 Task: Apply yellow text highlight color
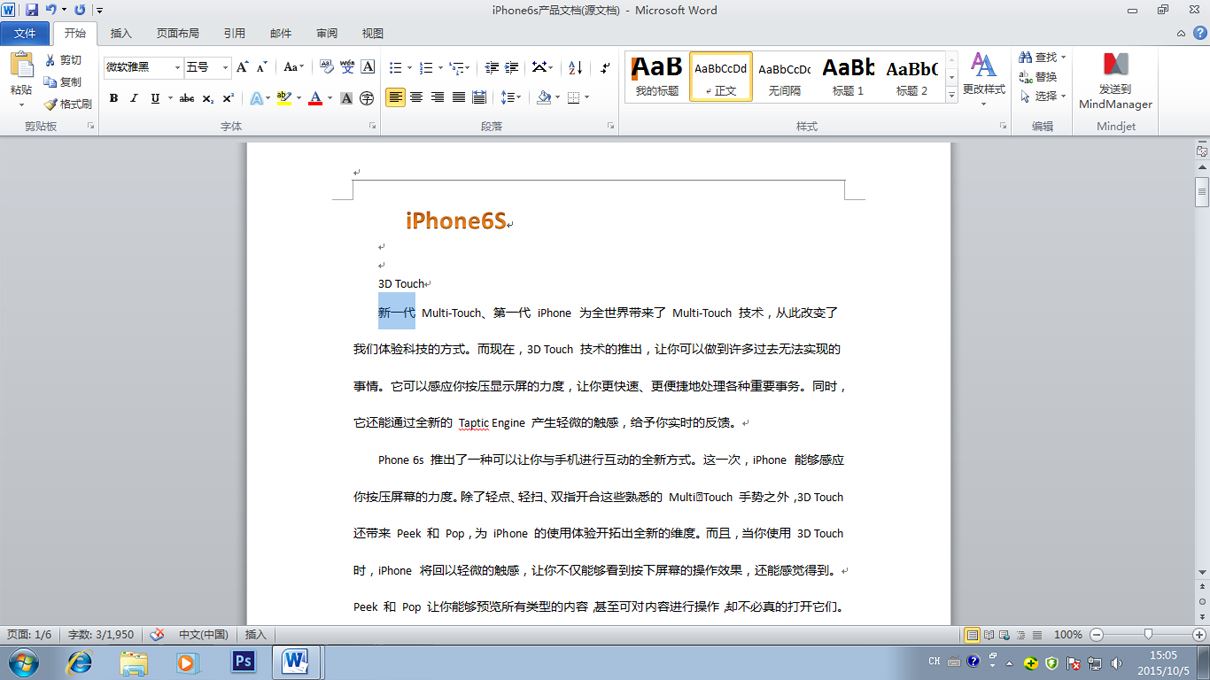point(284,98)
